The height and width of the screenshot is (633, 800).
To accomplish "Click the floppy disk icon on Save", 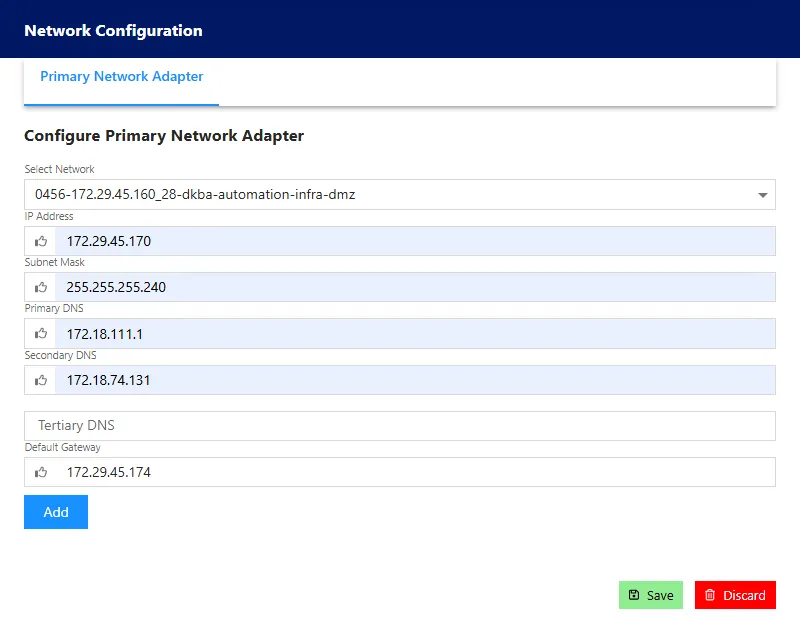I will pyautogui.click(x=634, y=595).
